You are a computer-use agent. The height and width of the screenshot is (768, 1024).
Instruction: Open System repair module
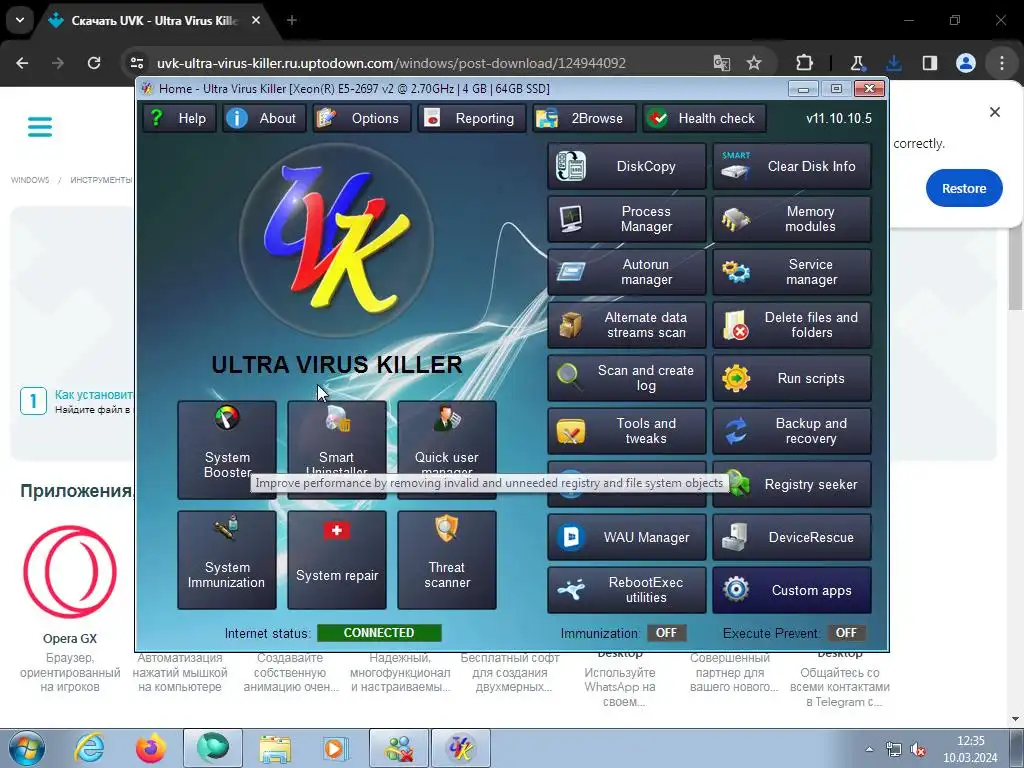tap(337, 560)
